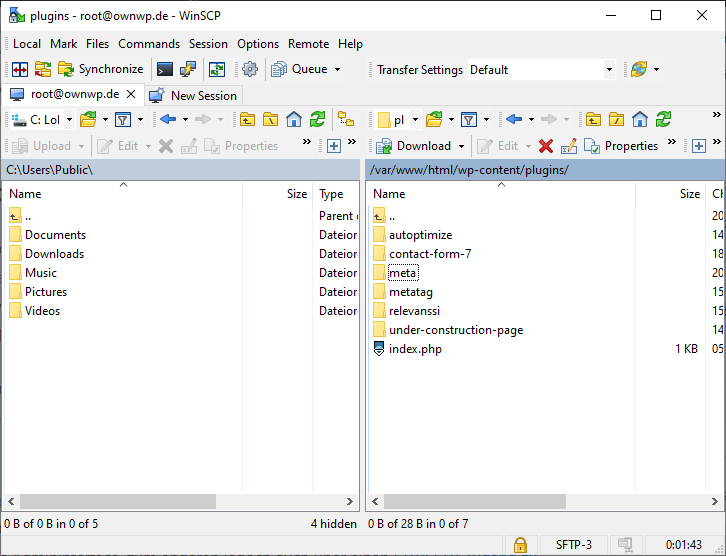The image size is (726, 556).
Task: Select the index.php remote file
Action: pos(415,349)
